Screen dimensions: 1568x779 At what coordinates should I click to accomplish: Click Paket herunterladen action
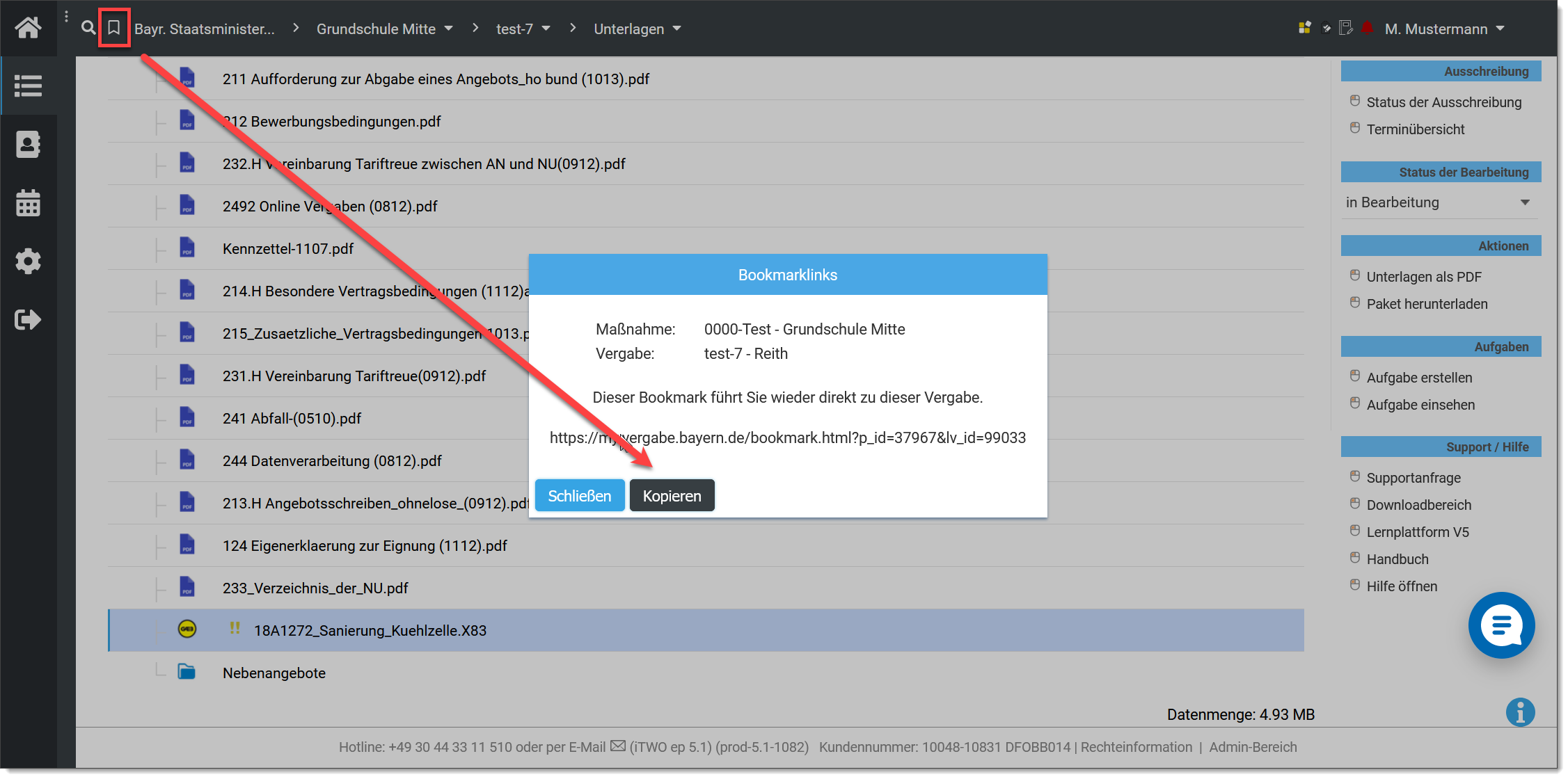point(1427,304)
